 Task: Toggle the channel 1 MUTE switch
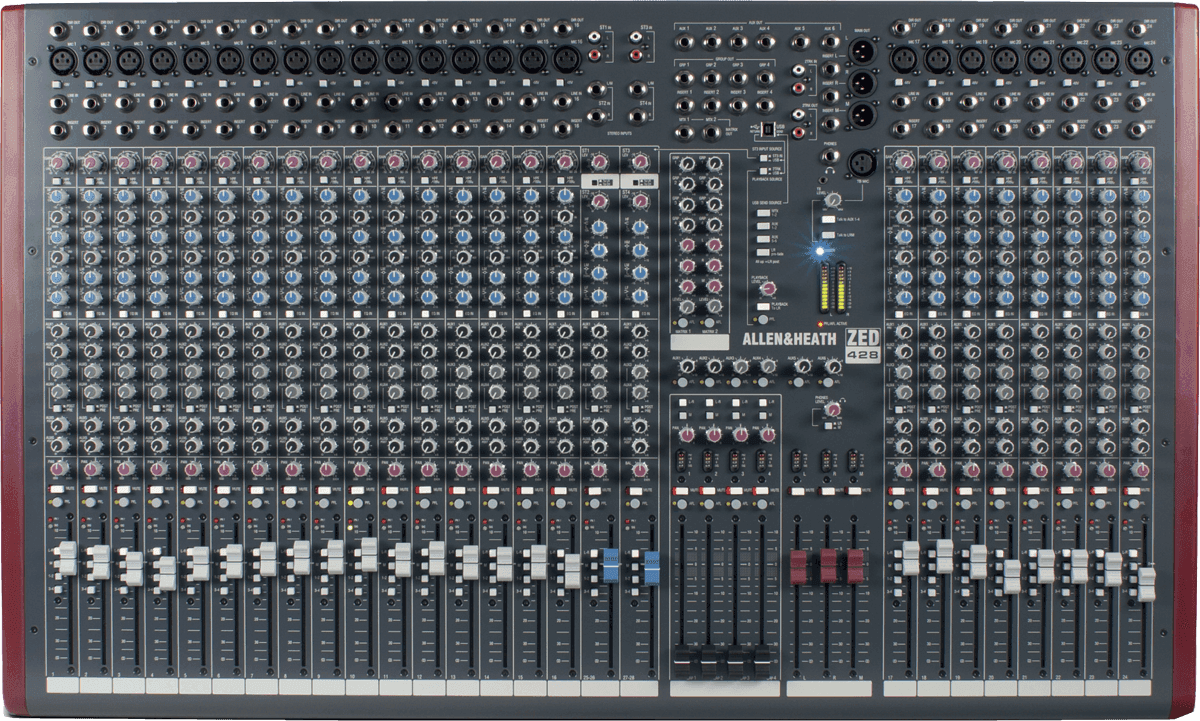tap(59, 491)
